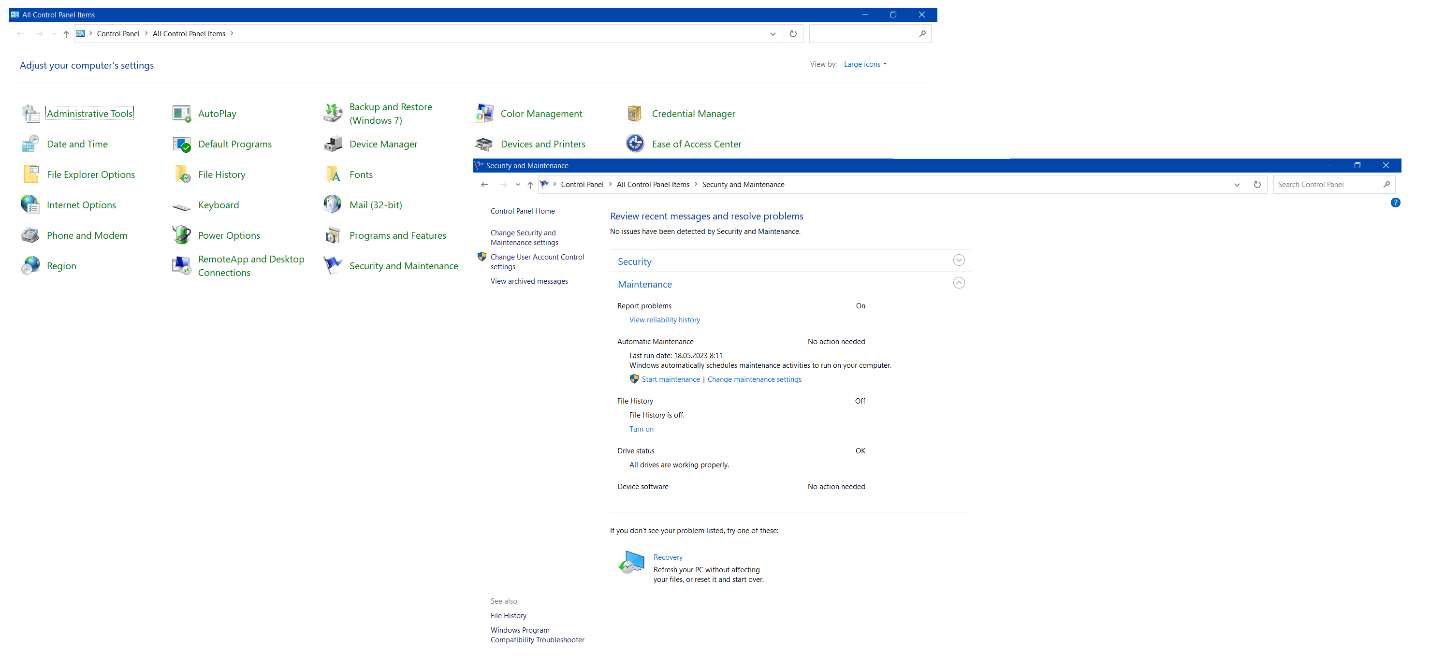Click Control Panel breadcrumb in All Control Panel Items window

coord(118,34)
